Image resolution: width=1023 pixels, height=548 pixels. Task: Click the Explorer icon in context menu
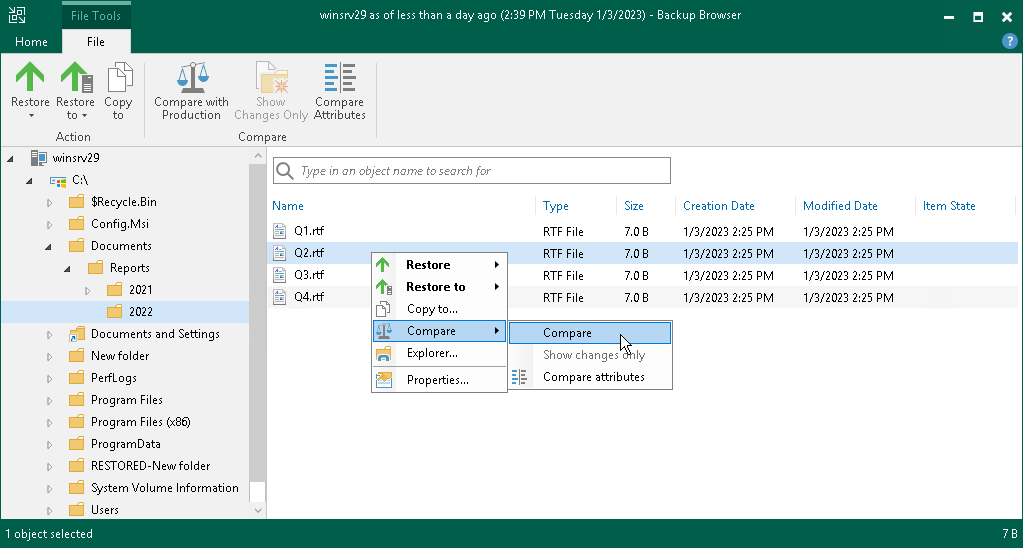point(384,354)
